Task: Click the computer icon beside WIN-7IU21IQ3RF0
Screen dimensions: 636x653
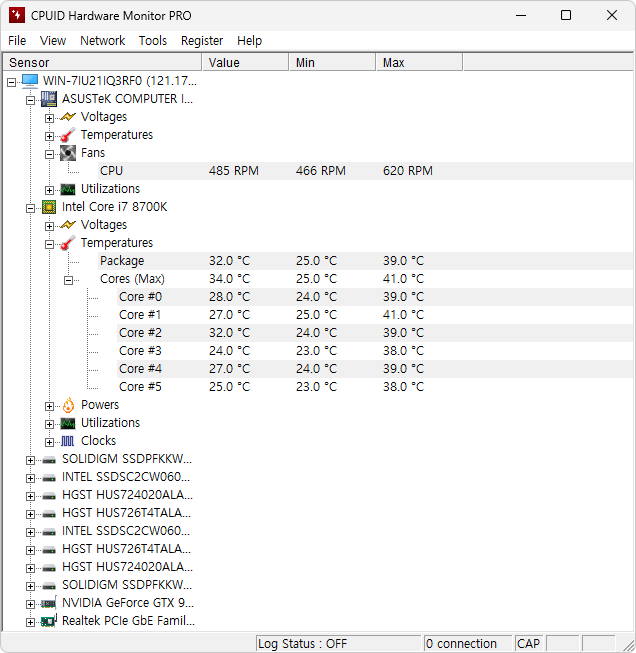Action: [30, 81]
